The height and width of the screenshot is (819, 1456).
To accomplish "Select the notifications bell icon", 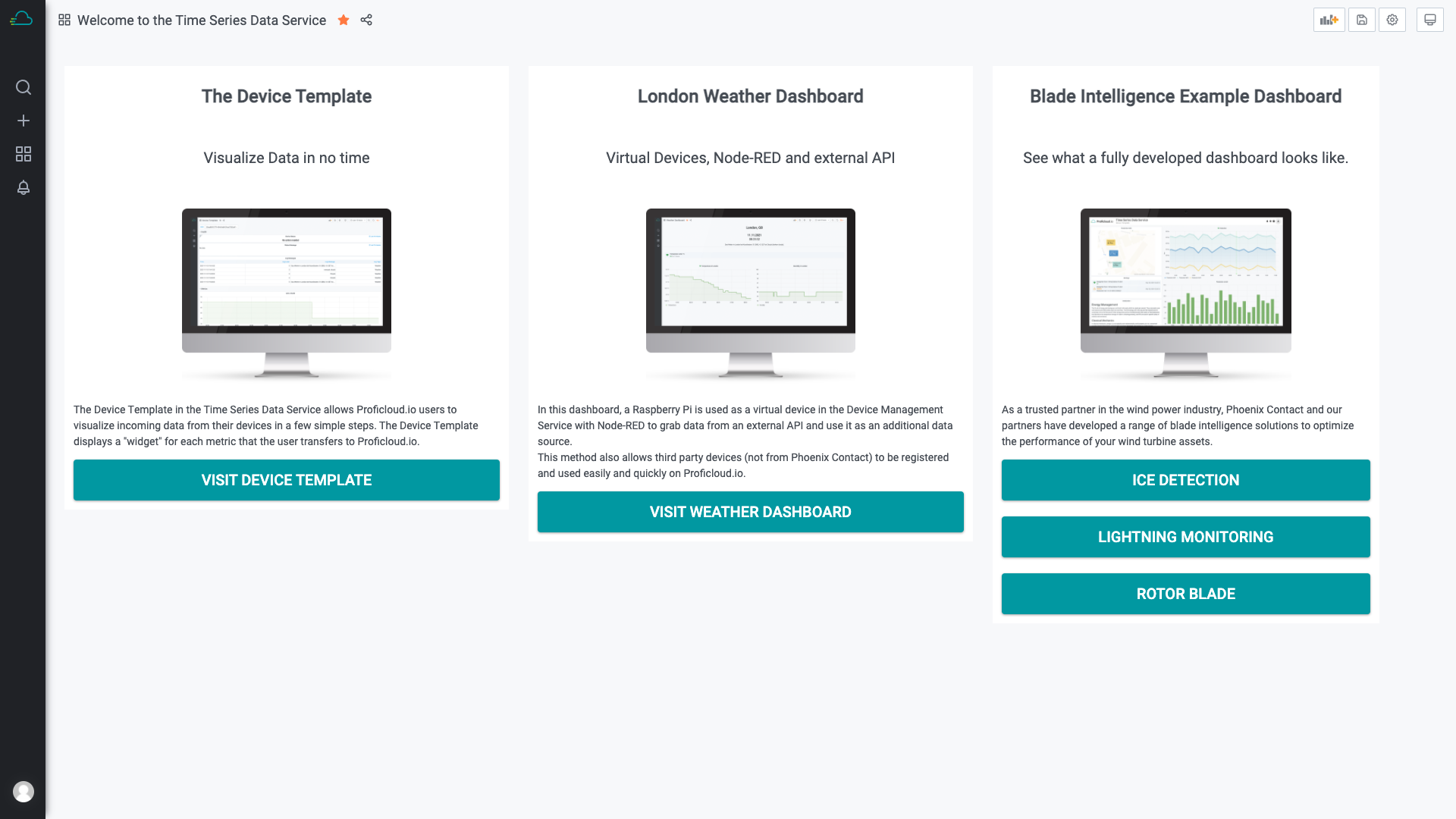I will click(23, 188).
